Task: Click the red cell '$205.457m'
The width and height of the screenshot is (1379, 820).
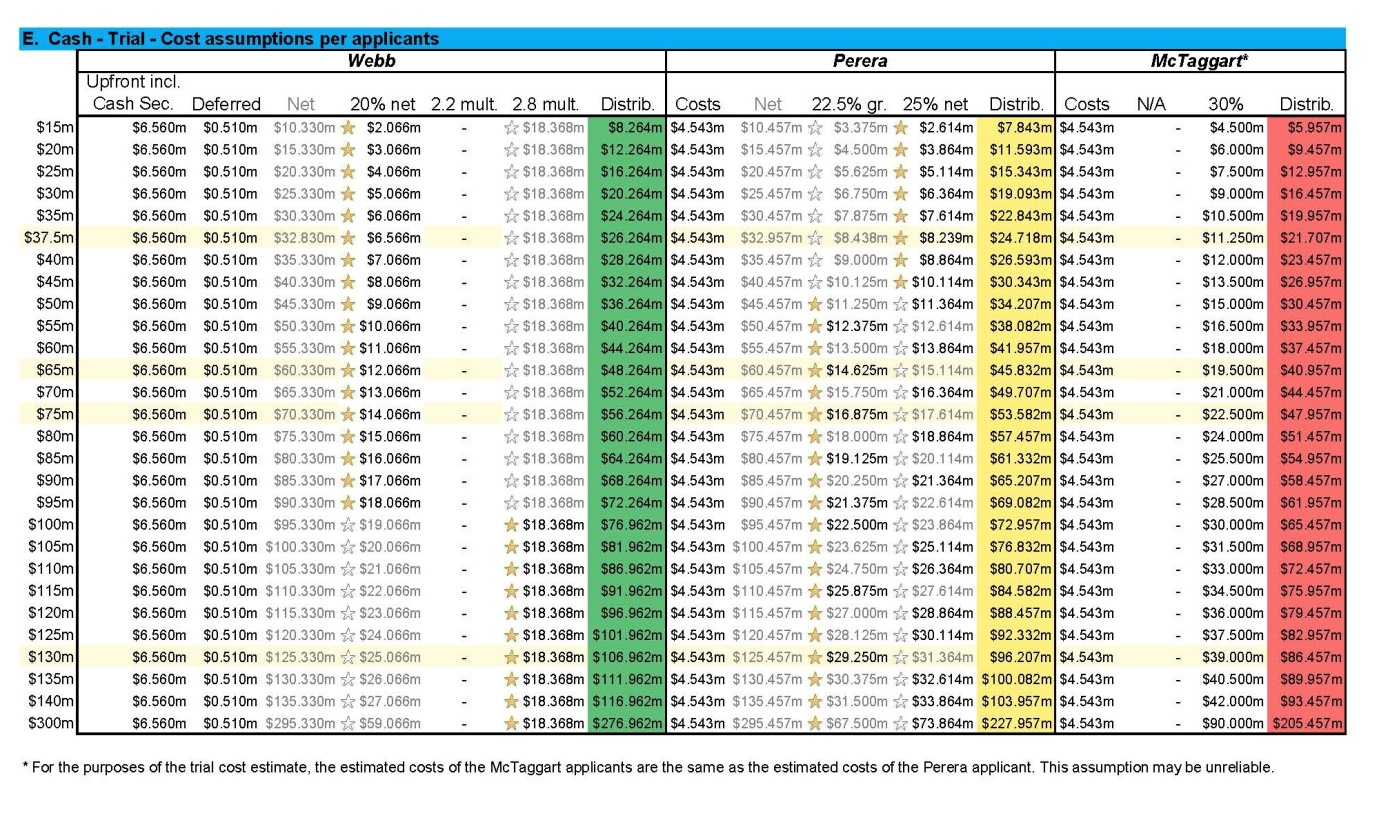Action: (1306, 724)
